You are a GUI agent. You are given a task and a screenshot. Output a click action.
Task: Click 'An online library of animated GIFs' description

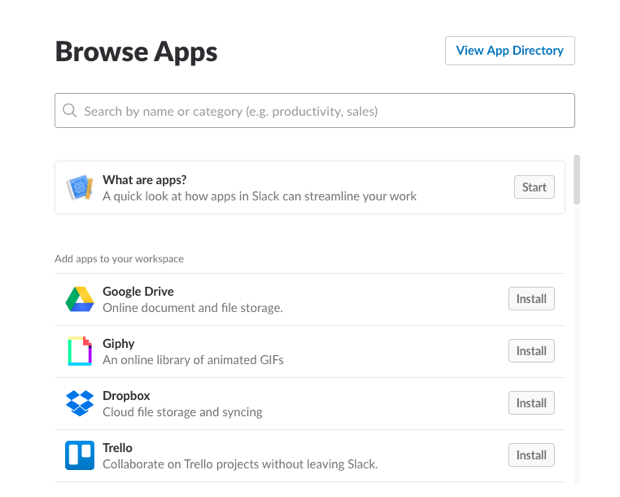(x=193, y=360)
